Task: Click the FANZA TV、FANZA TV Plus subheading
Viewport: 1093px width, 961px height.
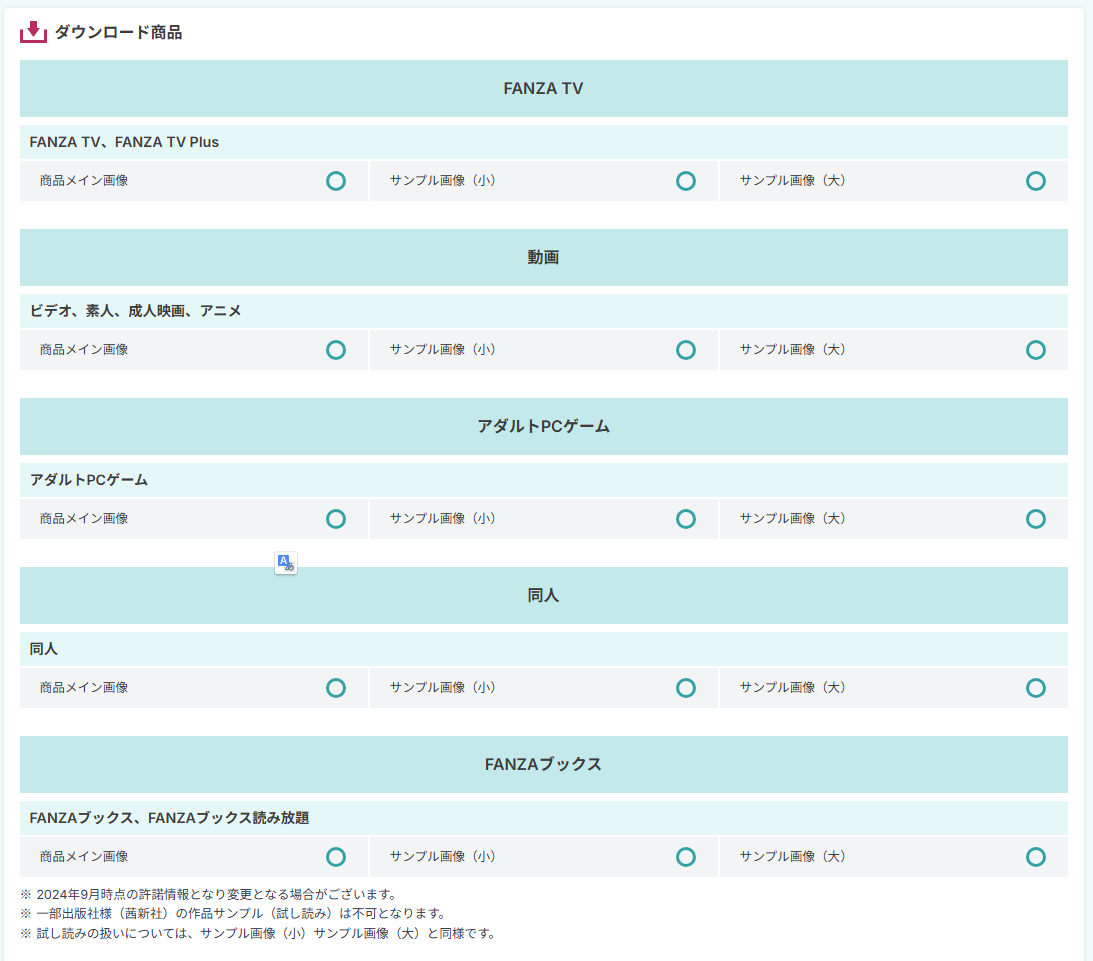Action: 124,142
